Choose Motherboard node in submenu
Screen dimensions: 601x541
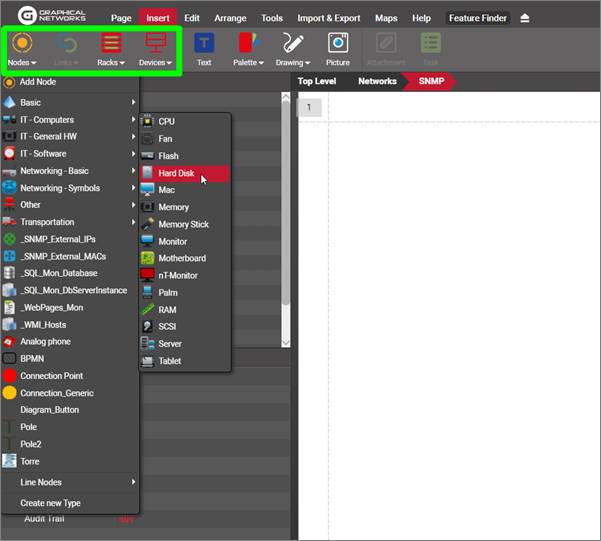click(185, 258)
